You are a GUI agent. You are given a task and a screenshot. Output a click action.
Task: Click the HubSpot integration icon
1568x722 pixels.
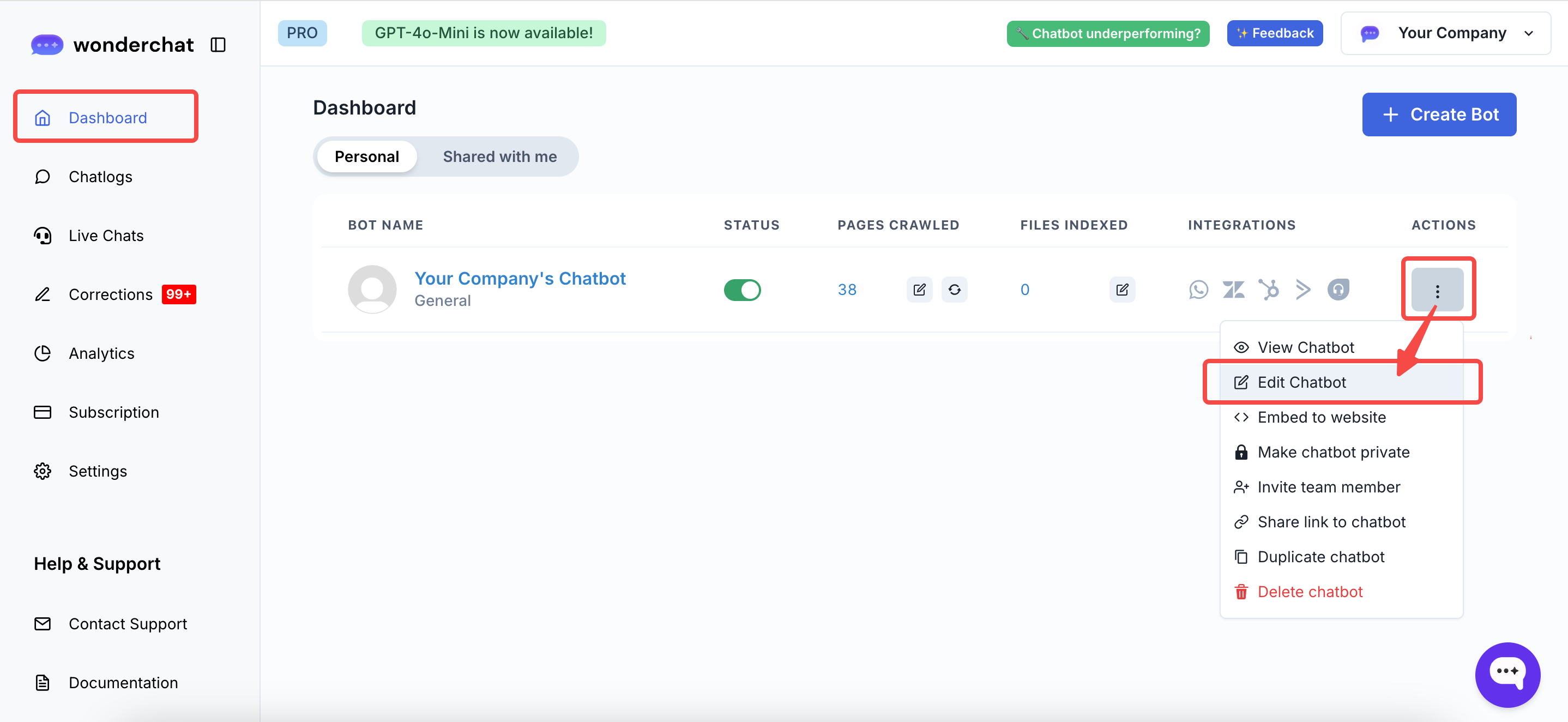(1269, 290)
